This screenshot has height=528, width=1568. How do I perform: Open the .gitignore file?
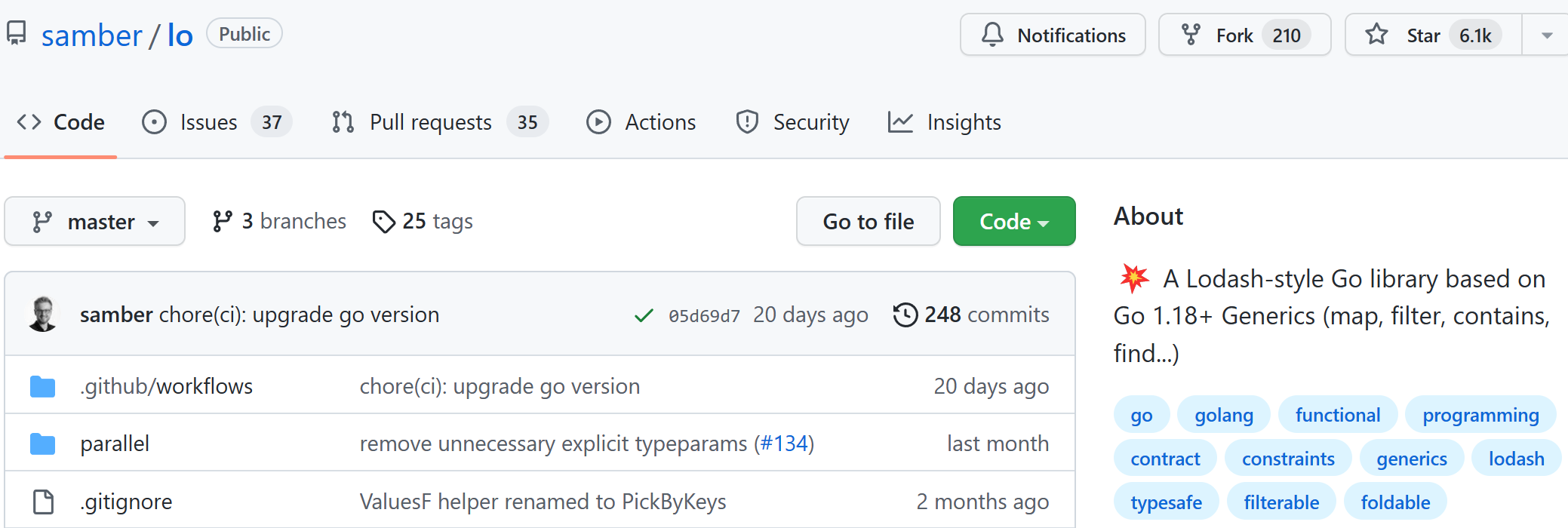pyautogui.click(x=126, y=502)
